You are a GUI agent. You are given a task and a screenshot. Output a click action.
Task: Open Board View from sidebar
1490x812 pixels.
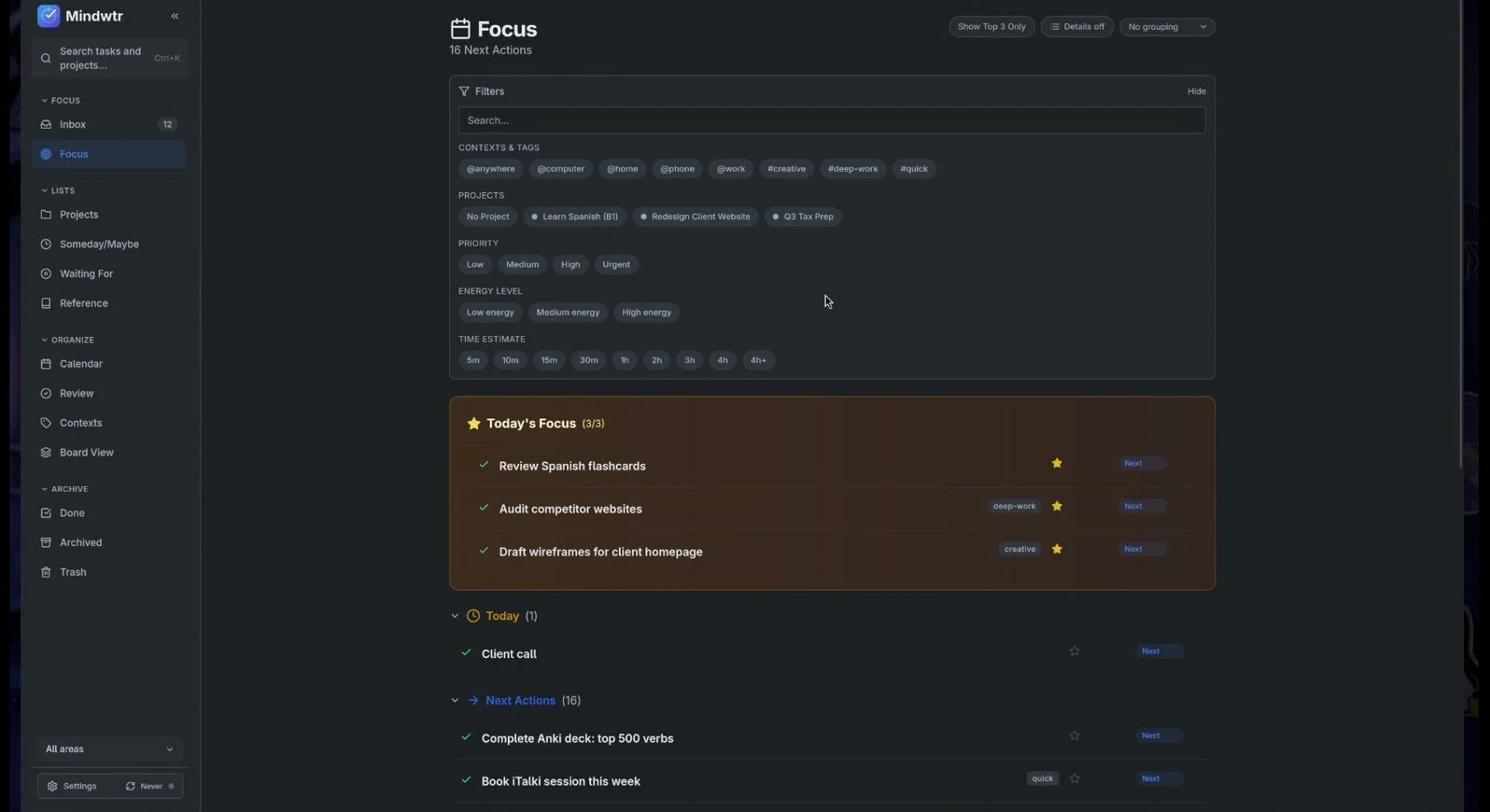coord(109,453)
